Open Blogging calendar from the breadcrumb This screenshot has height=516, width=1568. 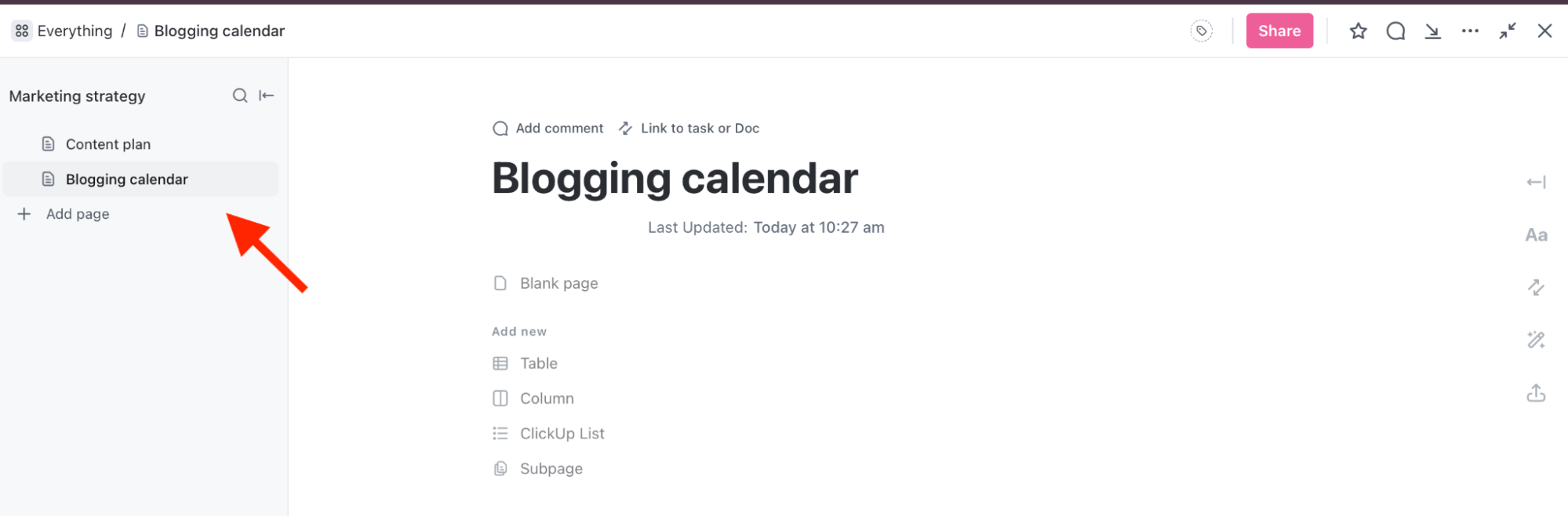tap(219, 31)
